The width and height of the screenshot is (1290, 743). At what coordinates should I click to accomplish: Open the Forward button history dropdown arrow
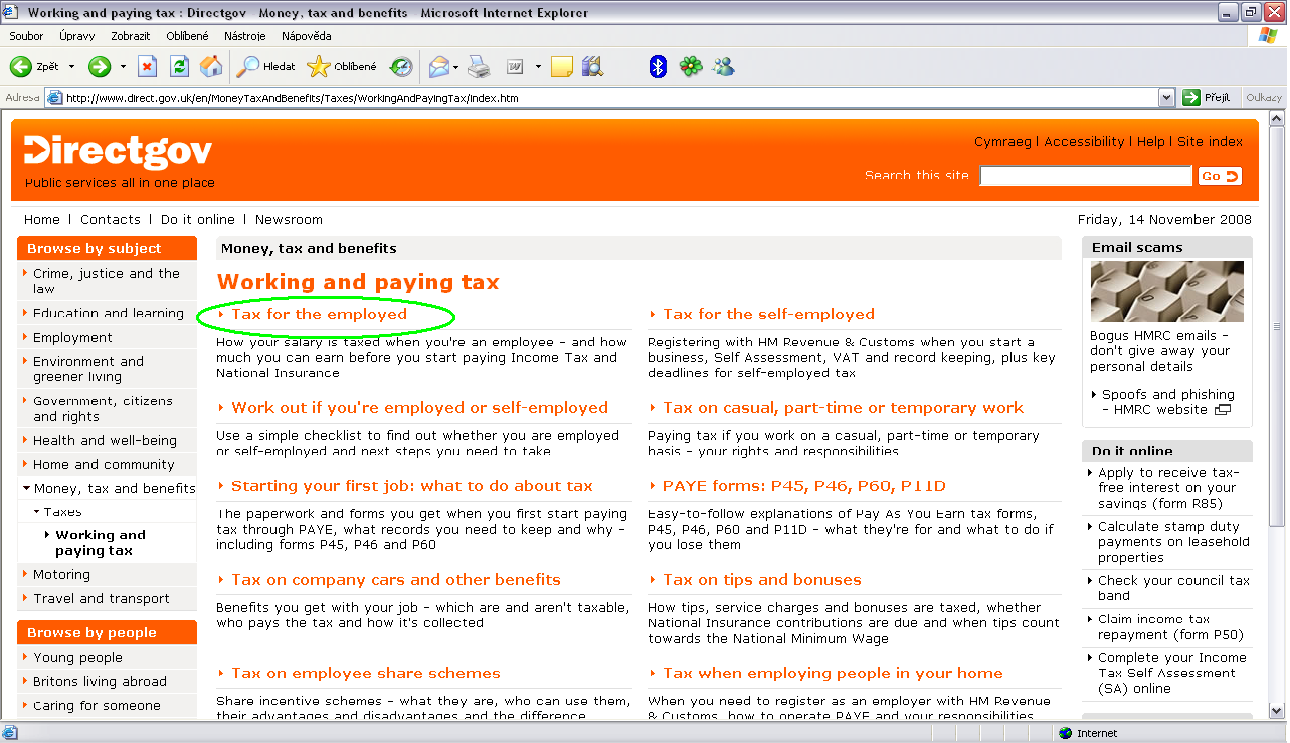(123, 67)
